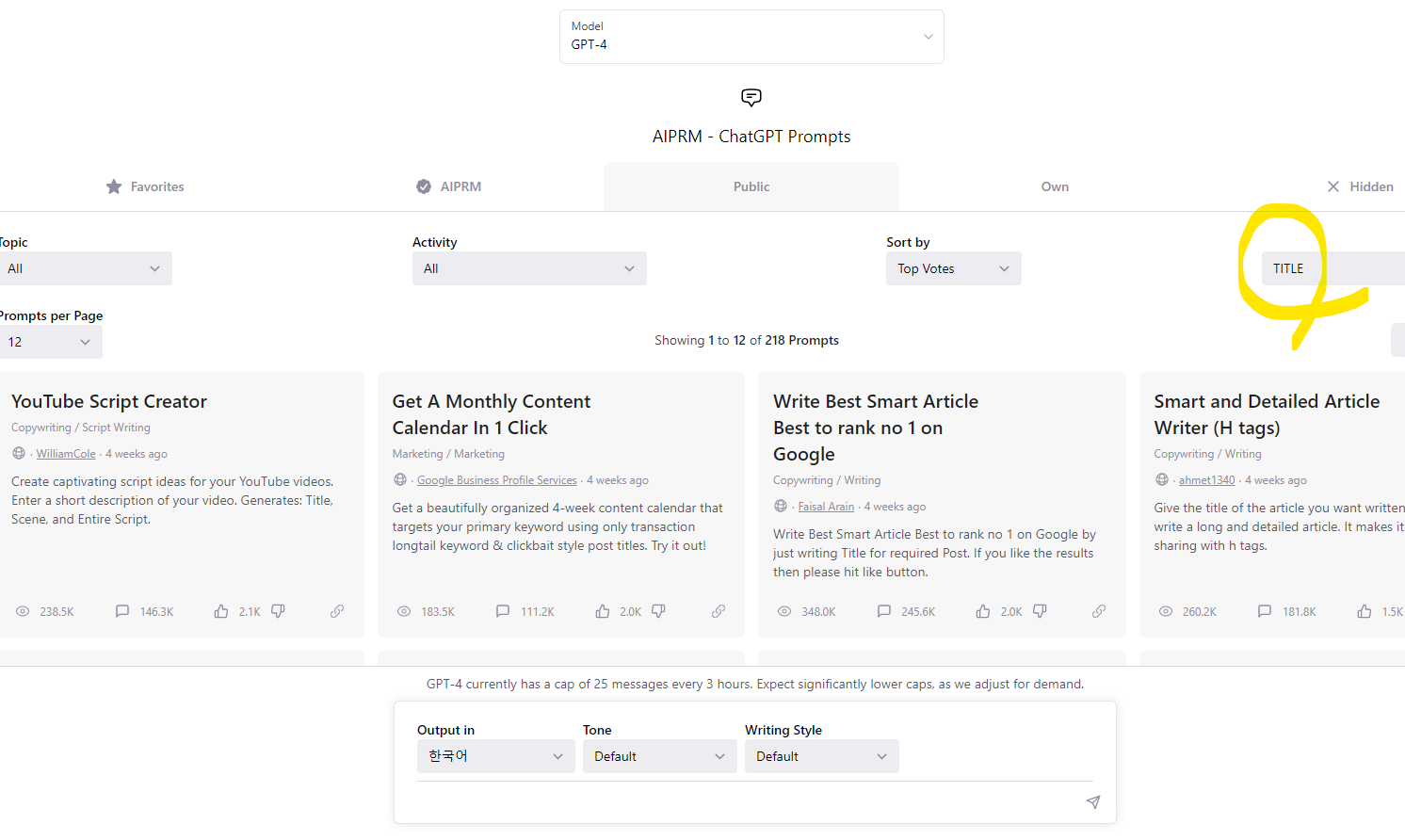Click the send message arrow icon
1405x840 pixels.
1093,801
